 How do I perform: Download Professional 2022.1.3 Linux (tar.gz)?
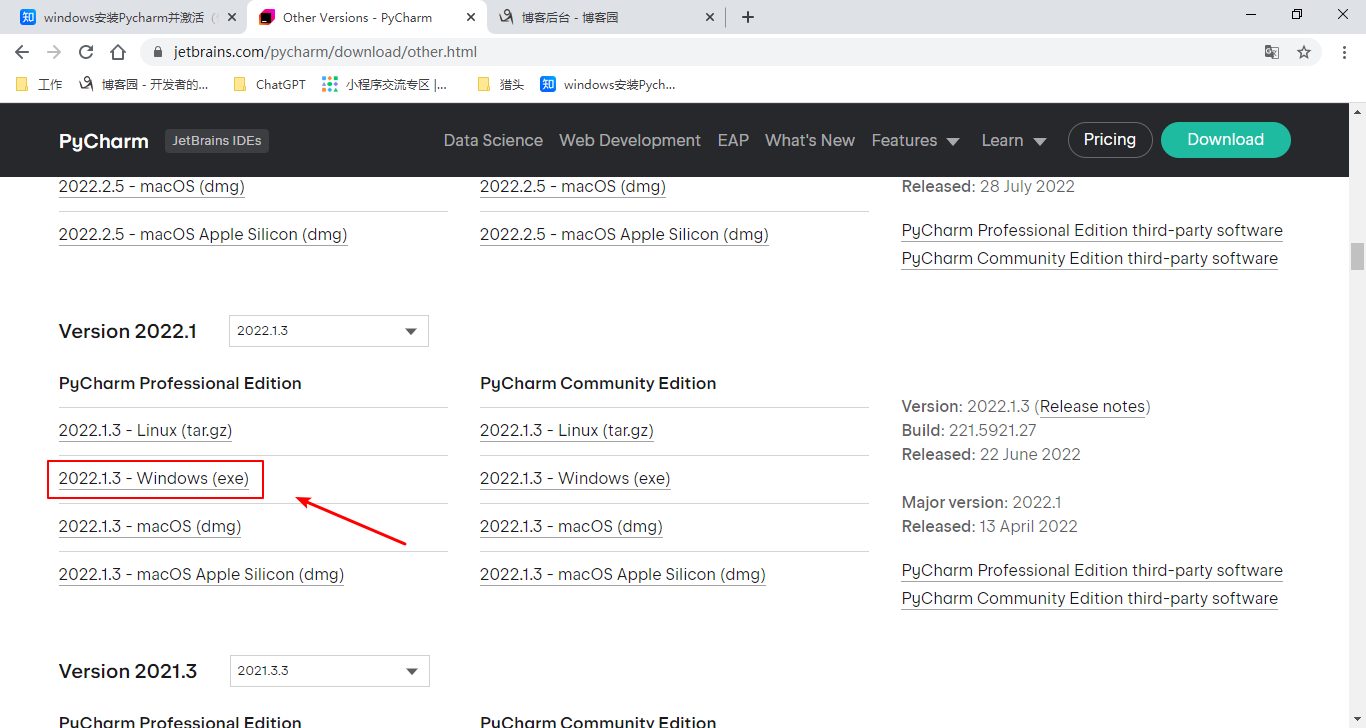point(146,430)
